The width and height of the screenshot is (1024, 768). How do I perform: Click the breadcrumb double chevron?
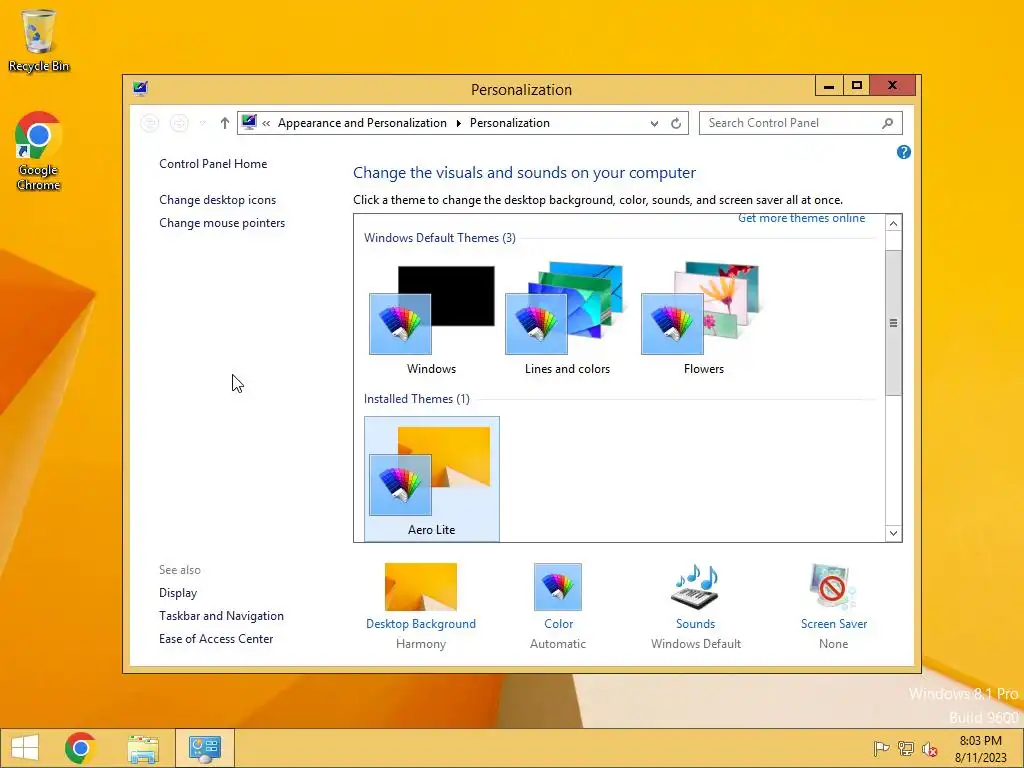(266, 123)
